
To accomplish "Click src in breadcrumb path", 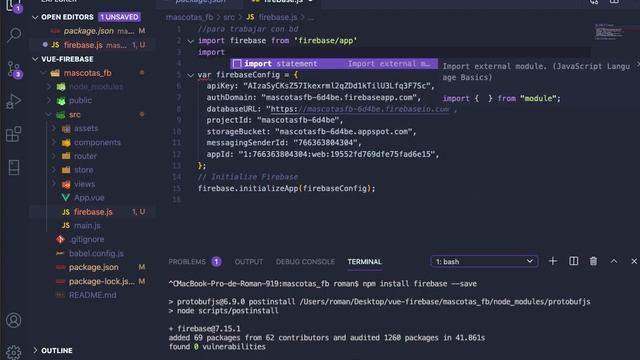I will pos(229,17).
